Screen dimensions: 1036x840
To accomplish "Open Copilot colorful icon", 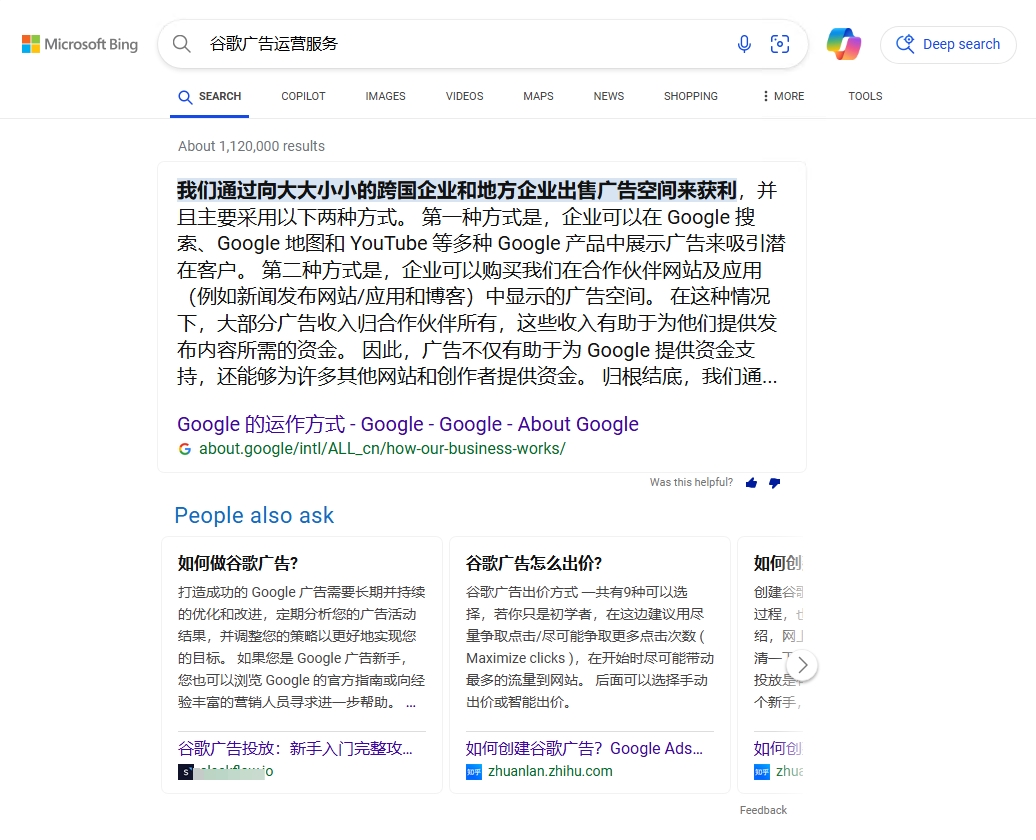I will pyautogui.click(x=844, y=44).
